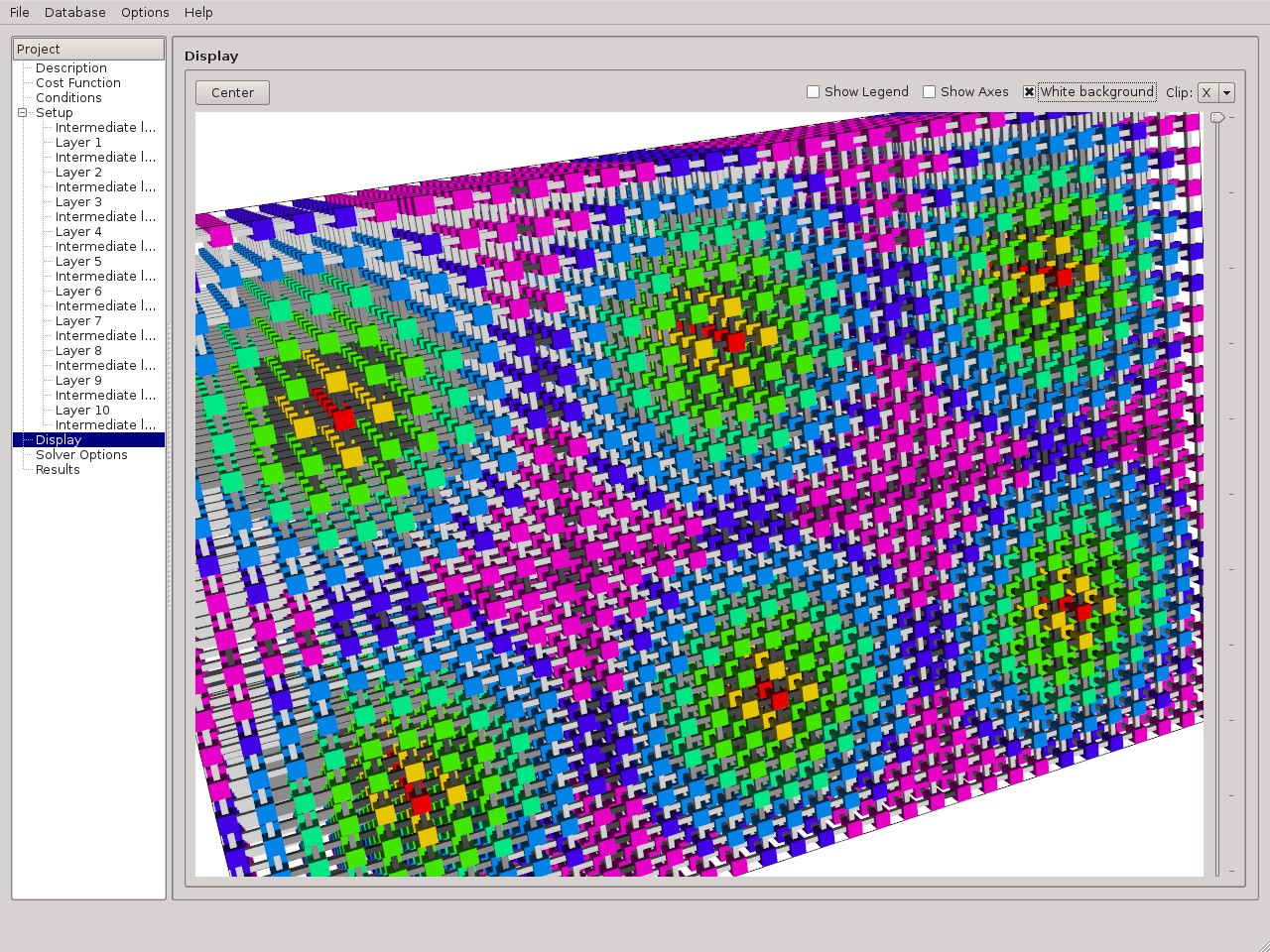This screenshot has width=1270, height=952.
Task: Select Solver Options in the tree
Action: (x=82, y=454)
